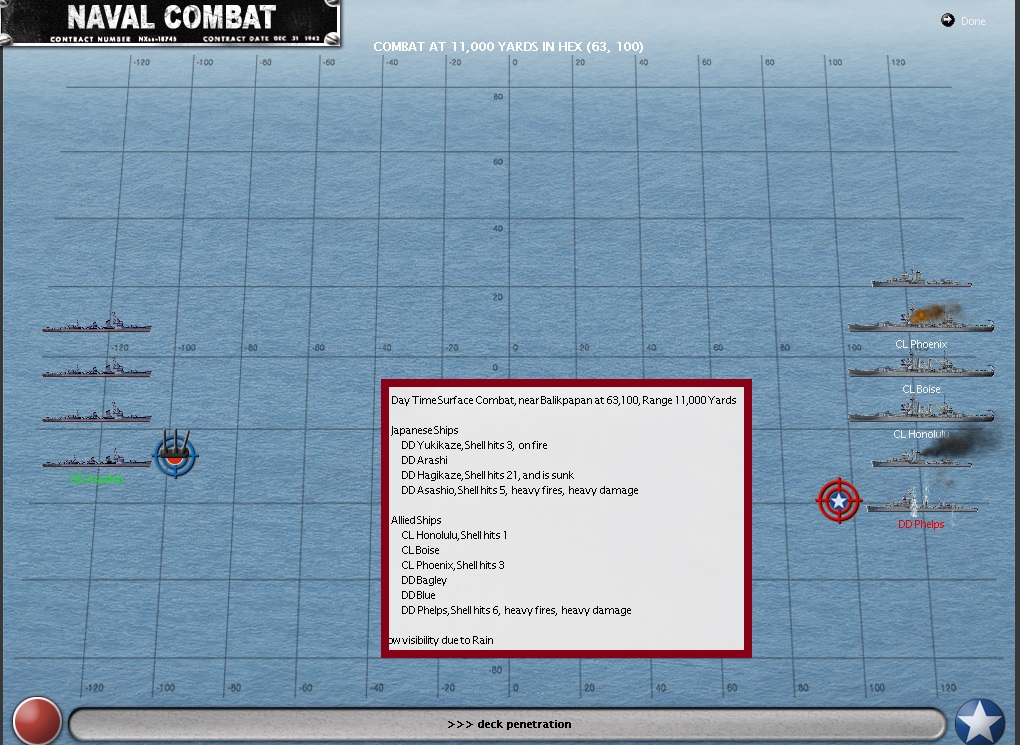This screenshot has height=745, width=1020.
Task: Click the white star emblem button at bottom right
Action: pos(980,722)
